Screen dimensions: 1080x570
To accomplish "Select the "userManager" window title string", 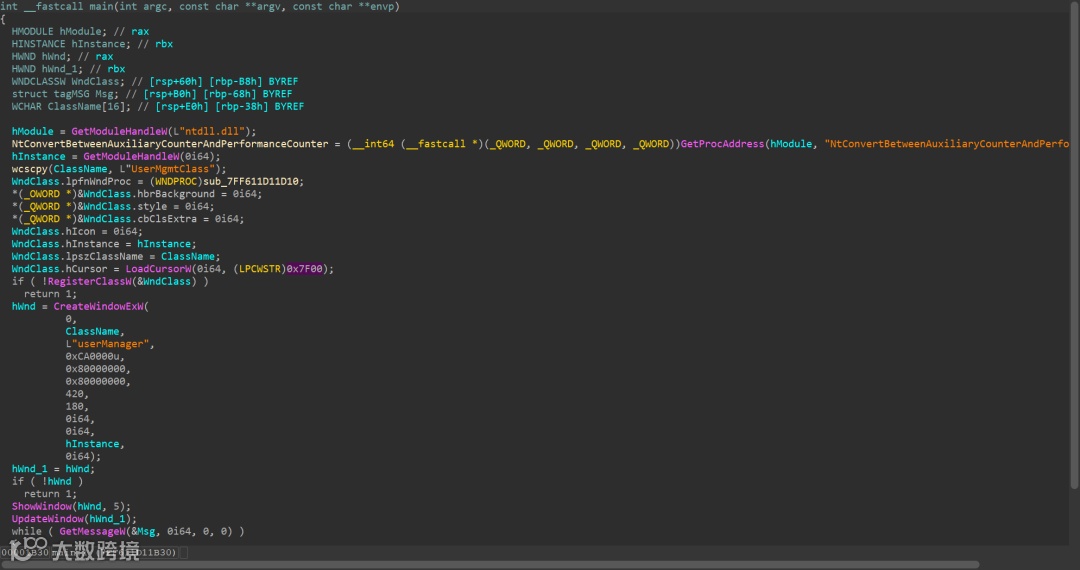I will [x=110, y=344].
